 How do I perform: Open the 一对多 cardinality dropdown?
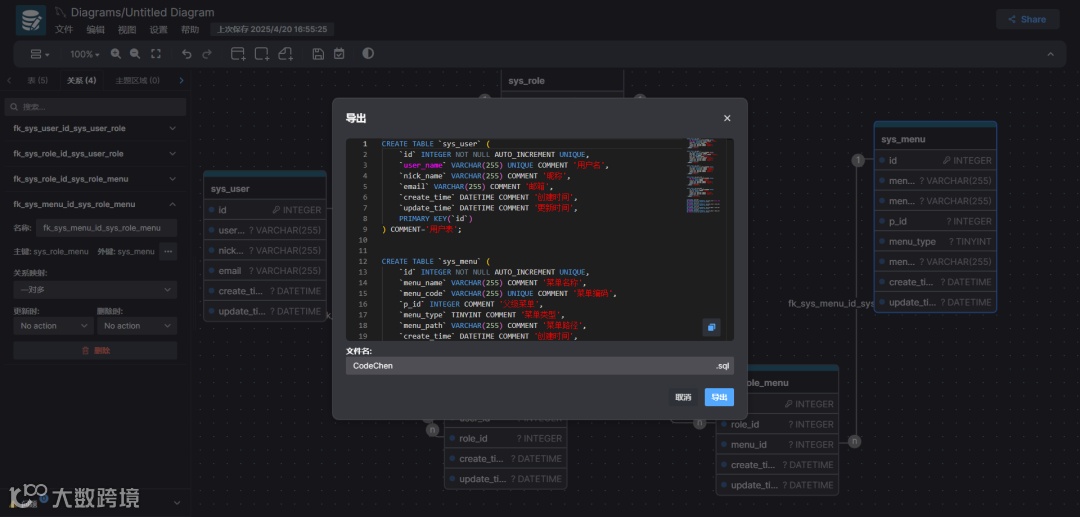(95, 290)
